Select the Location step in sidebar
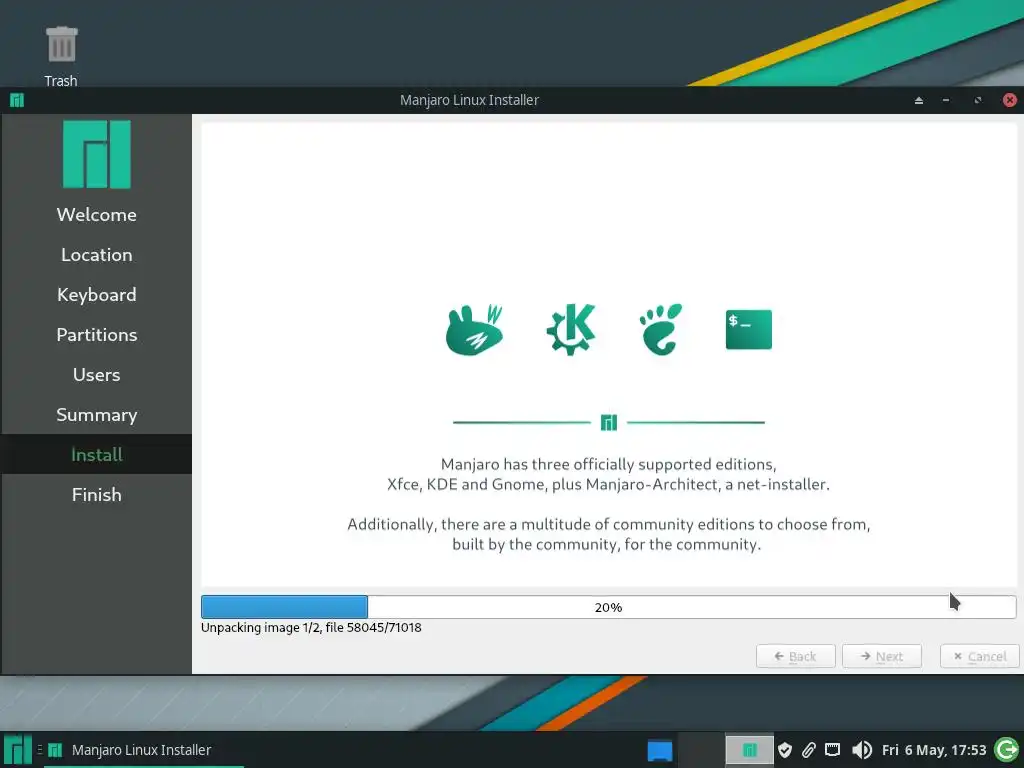The width and height of the screenshot is (1024, 768). point(97,255)
